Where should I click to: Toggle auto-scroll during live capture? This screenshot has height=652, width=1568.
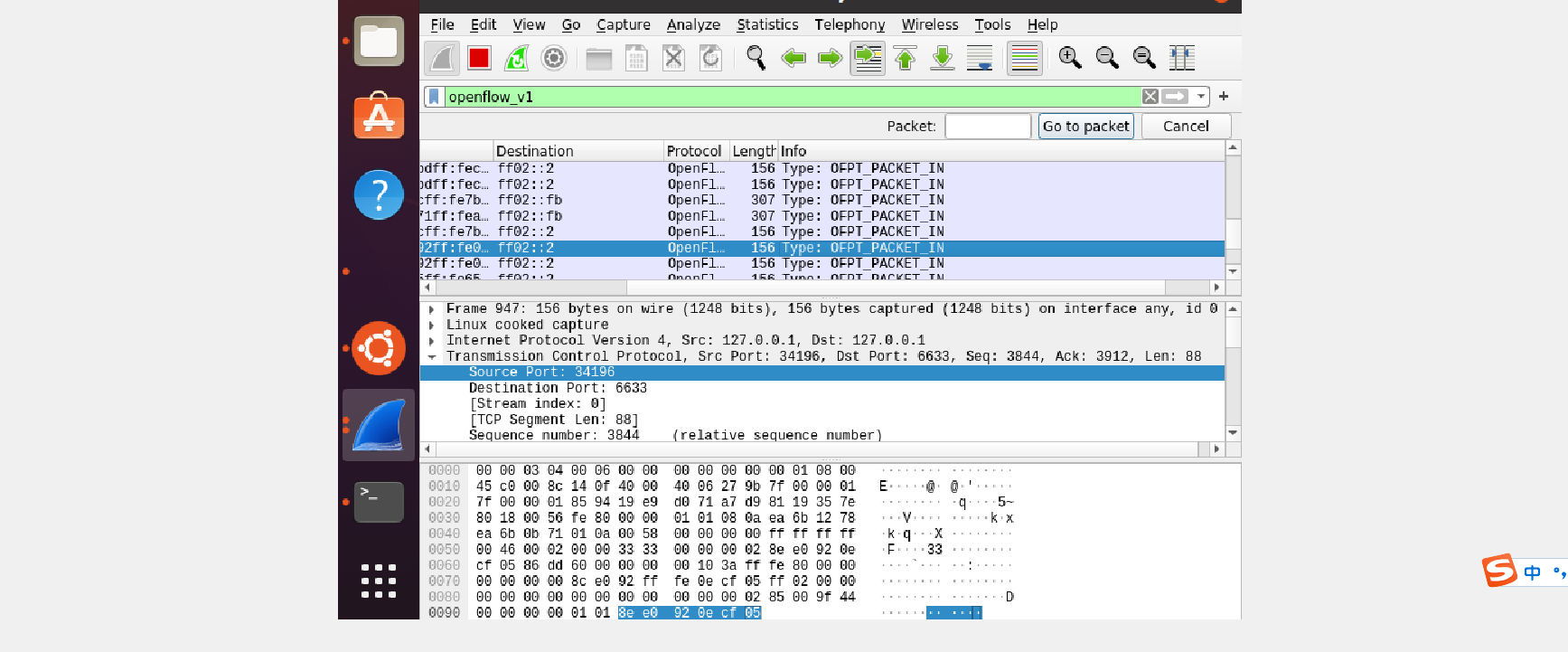coord(980,59)
